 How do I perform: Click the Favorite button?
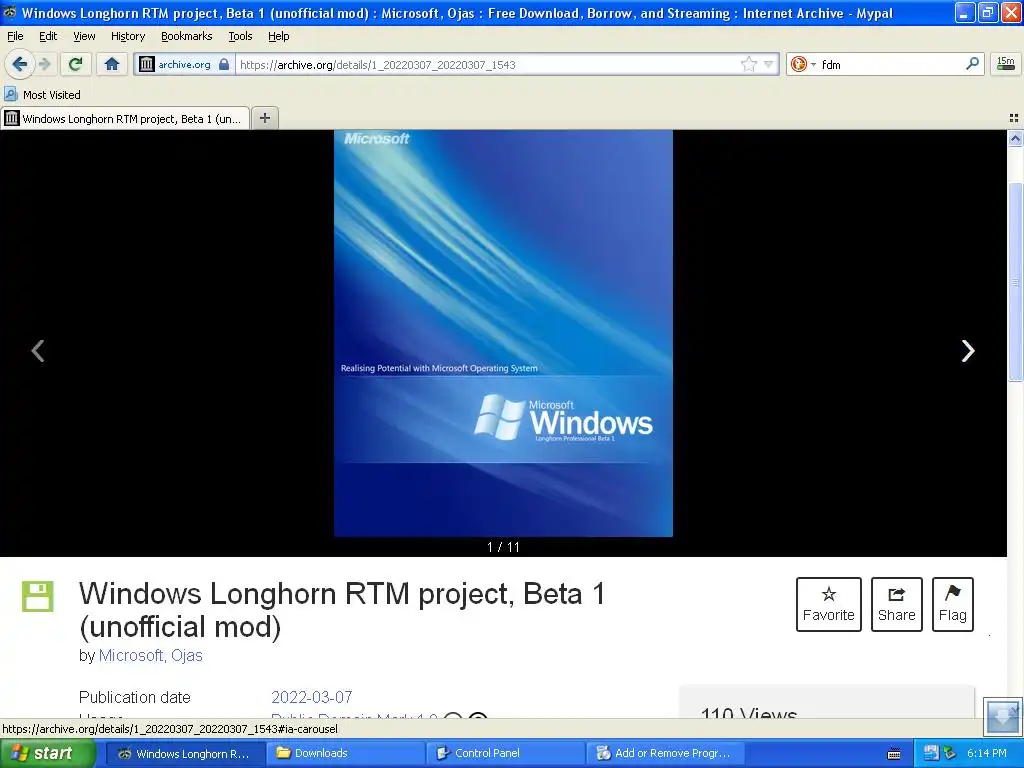point(828,604)
